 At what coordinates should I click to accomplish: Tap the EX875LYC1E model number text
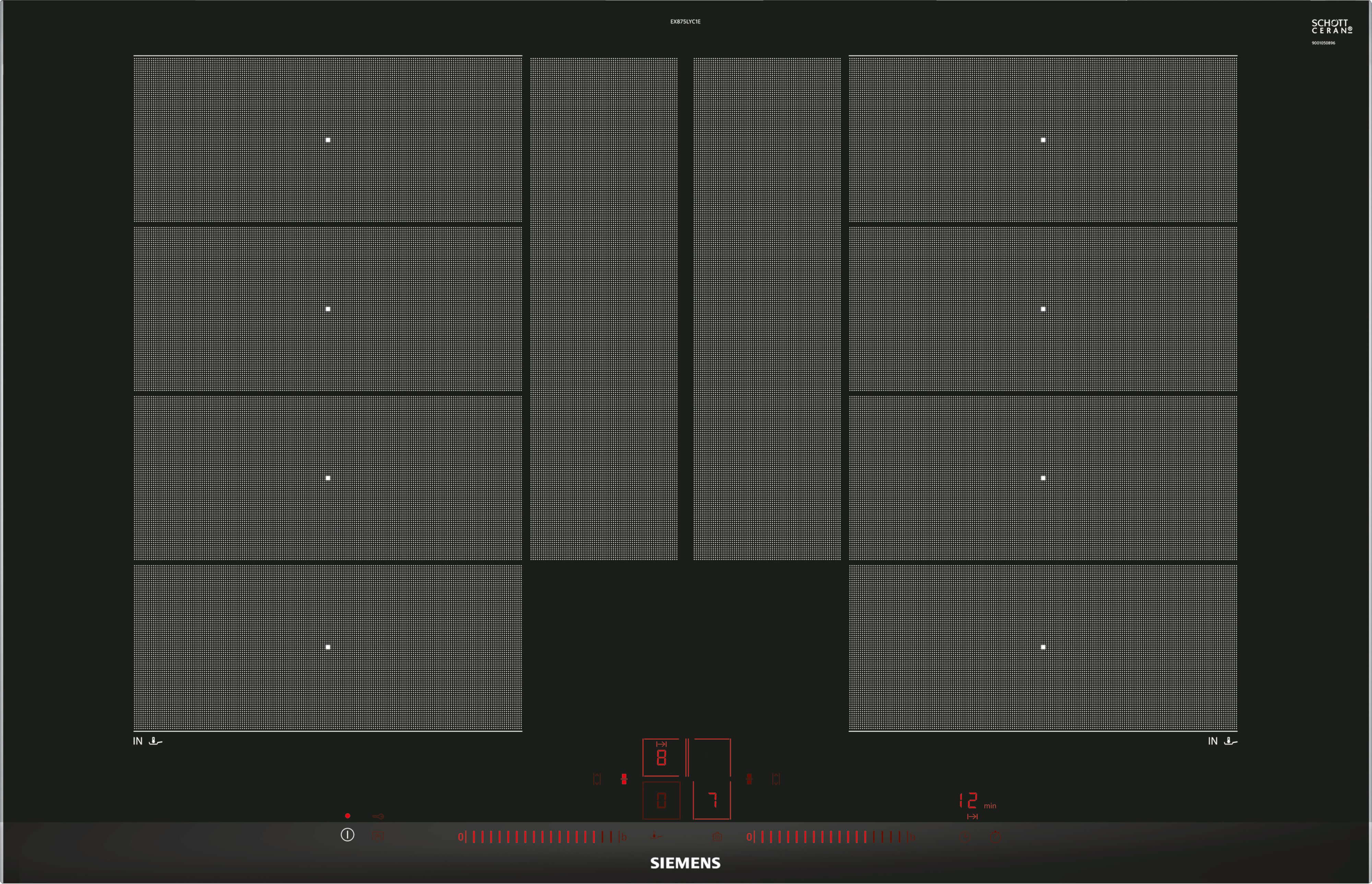tap(685, 22)
